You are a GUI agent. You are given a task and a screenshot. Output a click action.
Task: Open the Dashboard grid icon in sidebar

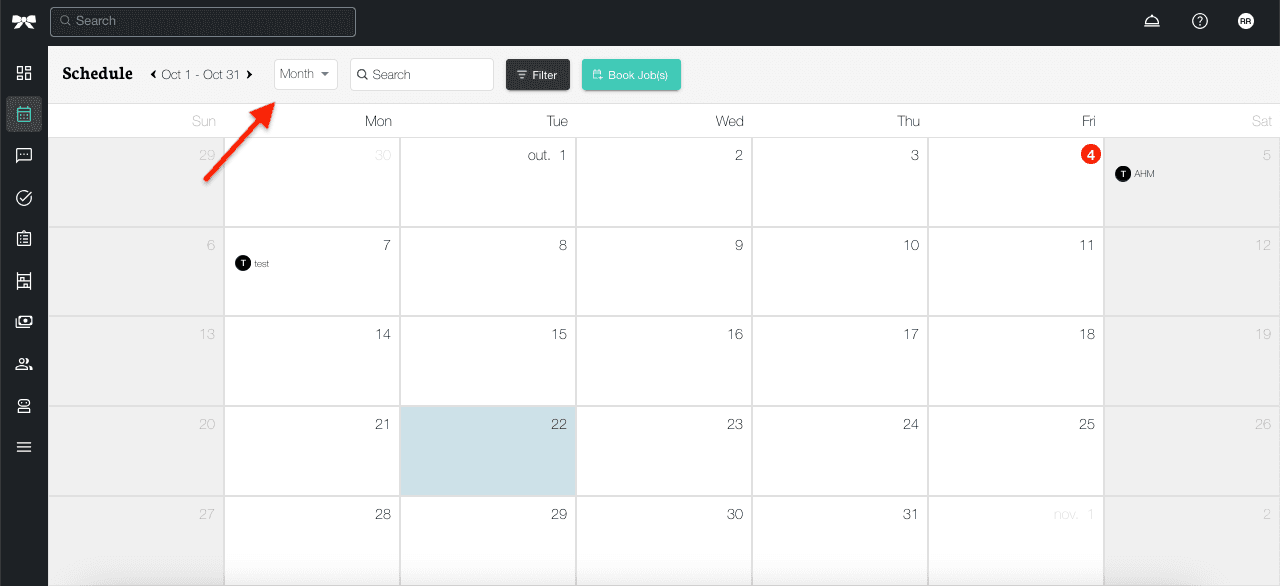pyautogui.click(x=24, y=72)
